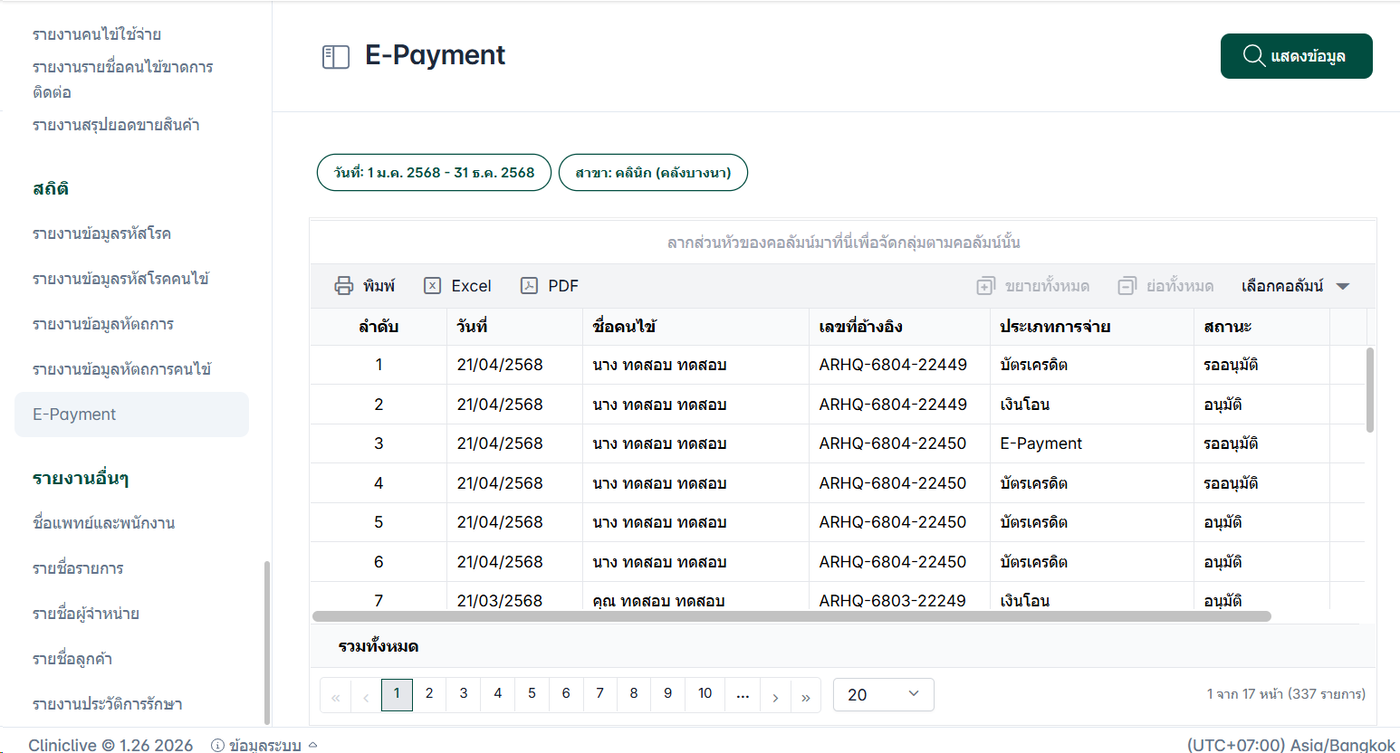Click the branch filter chip
1400x753 pixels.
[652, 172]
